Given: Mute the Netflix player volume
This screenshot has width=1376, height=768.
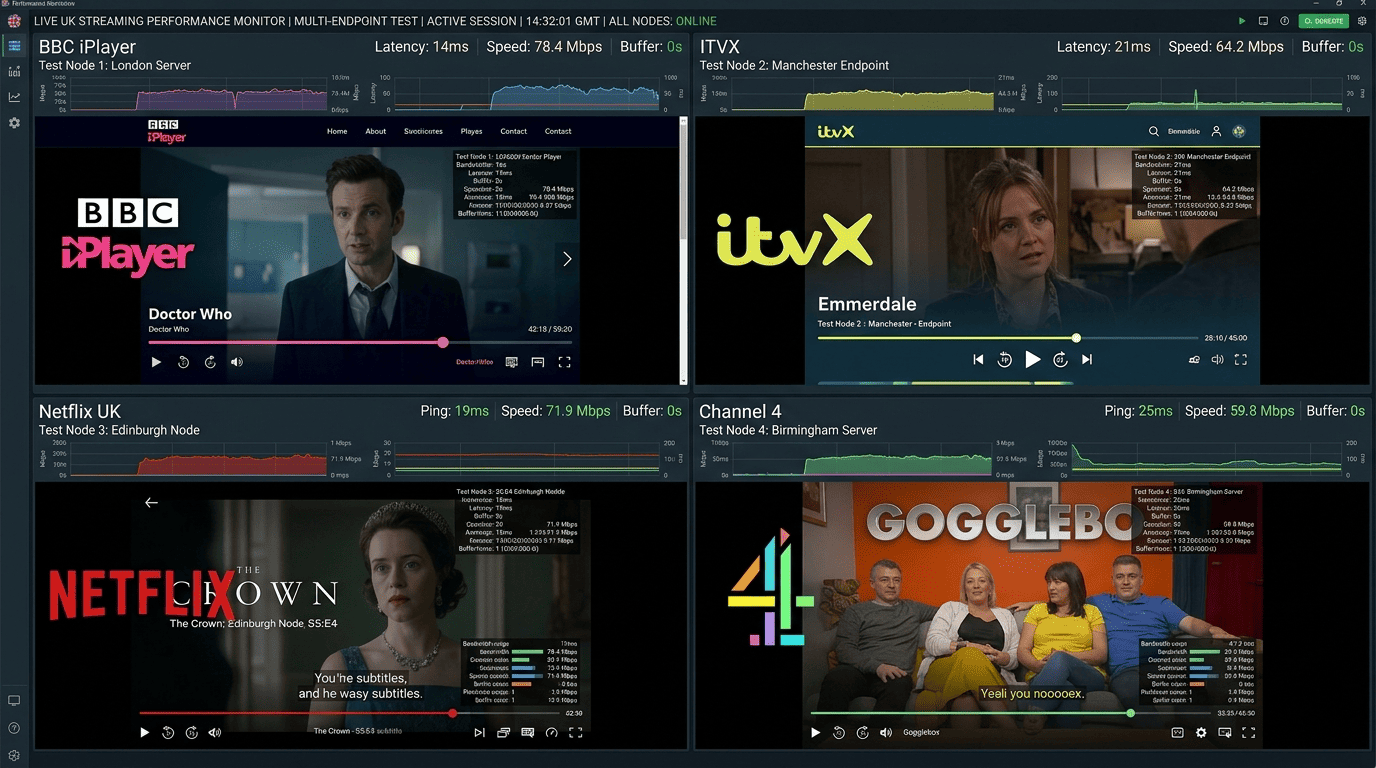Looking at the screenshot, I should (x=214, y=733).
